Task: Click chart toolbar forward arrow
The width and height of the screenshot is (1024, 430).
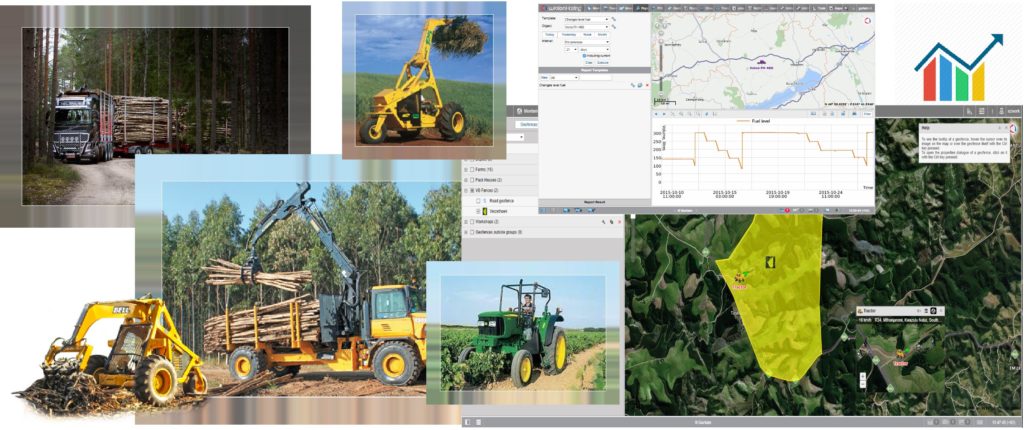Action: [x=664, y=114]
